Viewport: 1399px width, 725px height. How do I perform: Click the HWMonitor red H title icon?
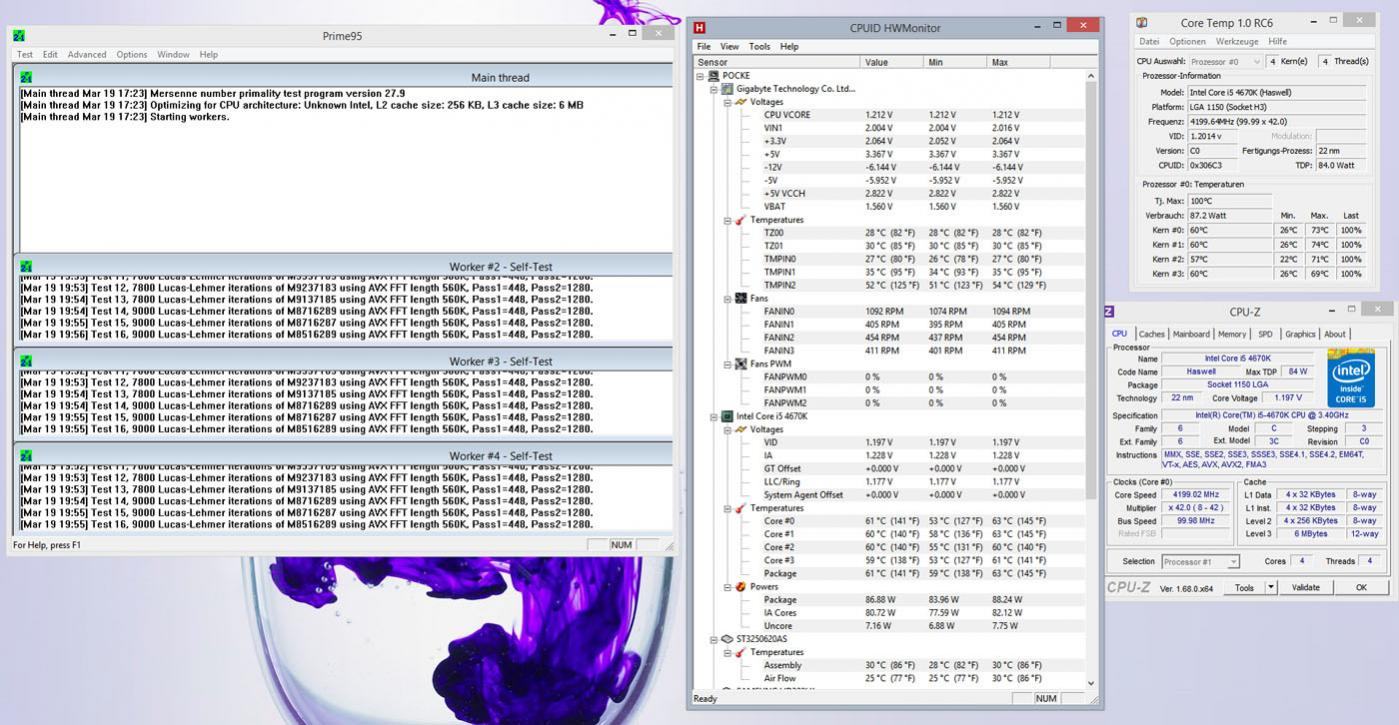[x=700, y=28]
